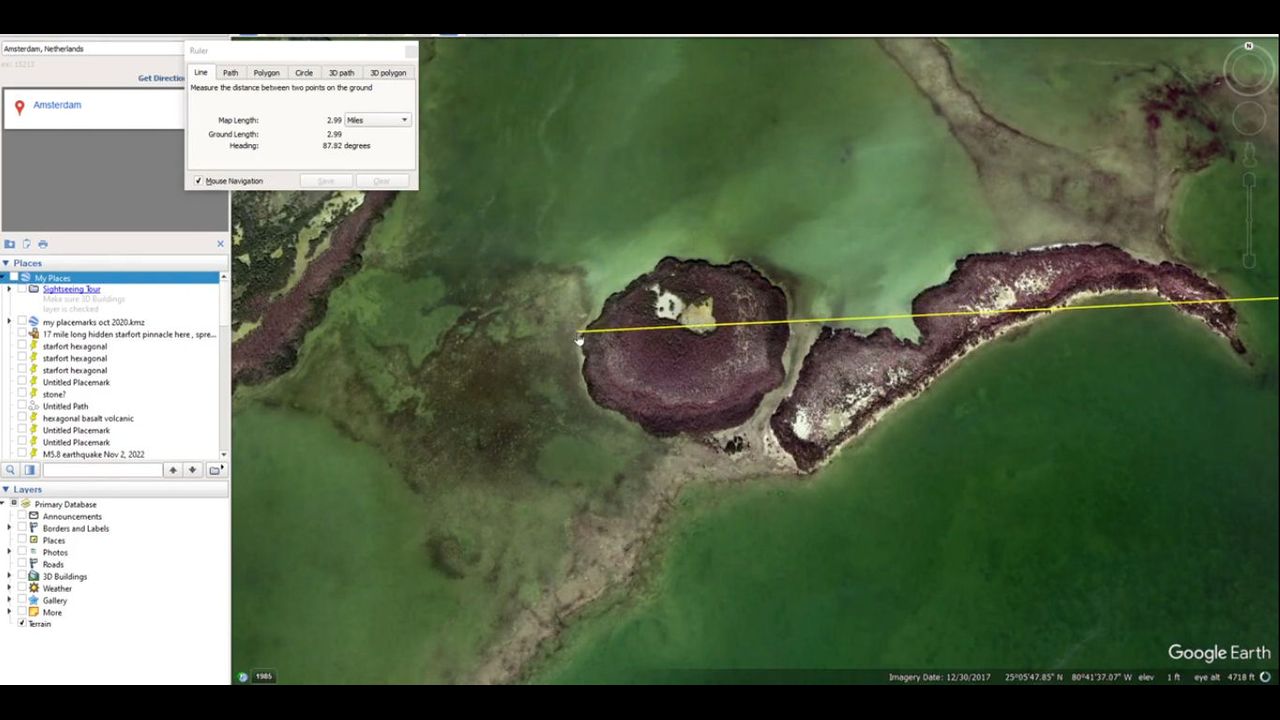Open the Amsterdam search result
The height and width of the screenshot is (720, 1280).
point(57,105)
